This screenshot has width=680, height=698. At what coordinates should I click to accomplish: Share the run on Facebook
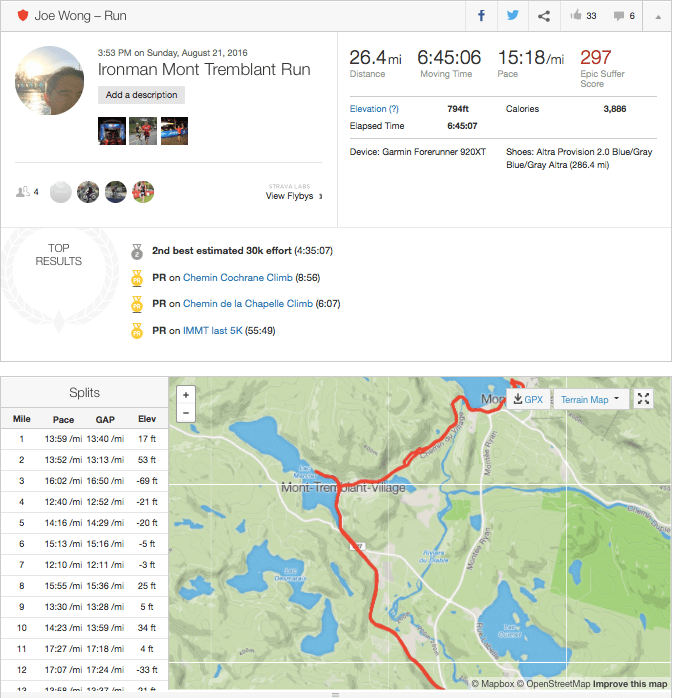coord(481,16)
